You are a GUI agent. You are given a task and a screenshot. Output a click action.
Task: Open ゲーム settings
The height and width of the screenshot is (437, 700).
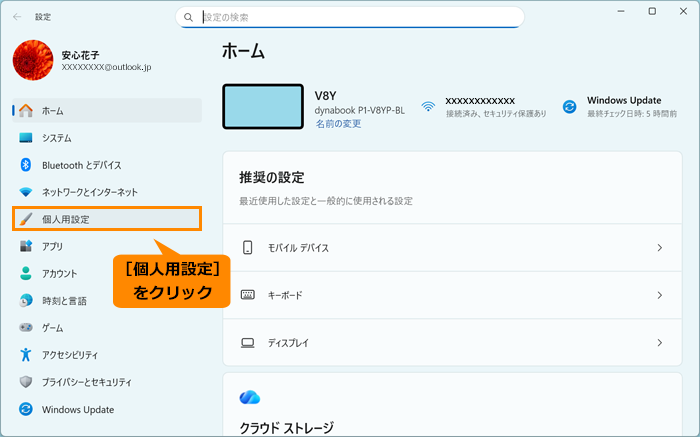[x=107, y=328]
